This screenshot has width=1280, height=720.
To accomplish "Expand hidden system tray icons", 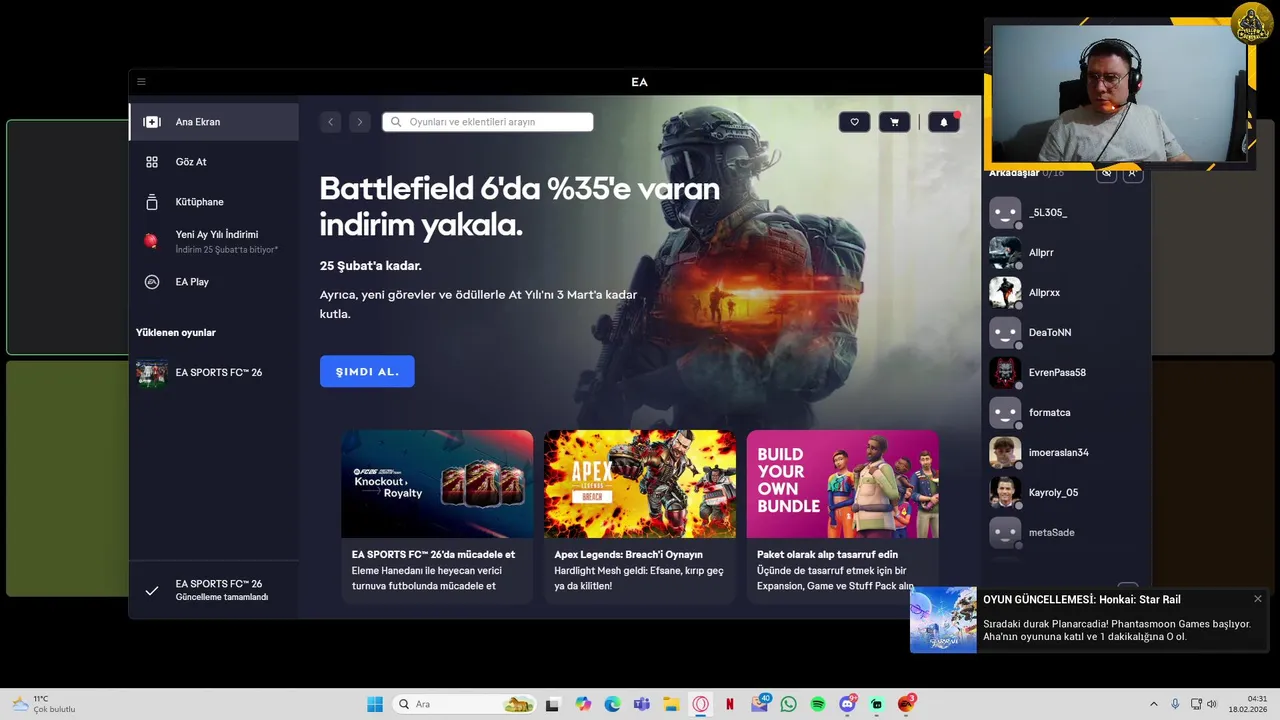I will pos(1153,704).
